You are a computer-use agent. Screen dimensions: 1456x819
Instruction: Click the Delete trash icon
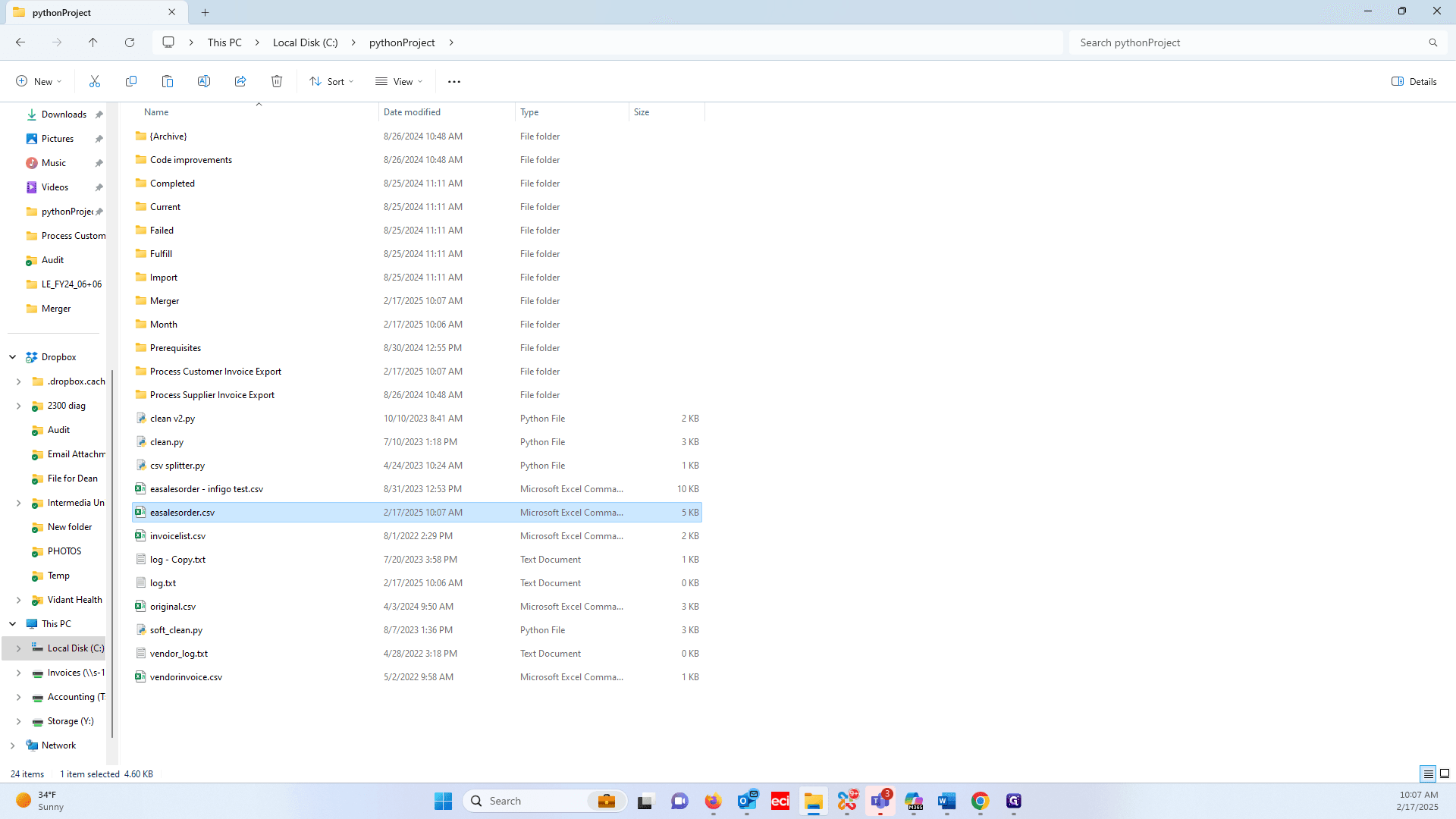click(x=277, y=81)
